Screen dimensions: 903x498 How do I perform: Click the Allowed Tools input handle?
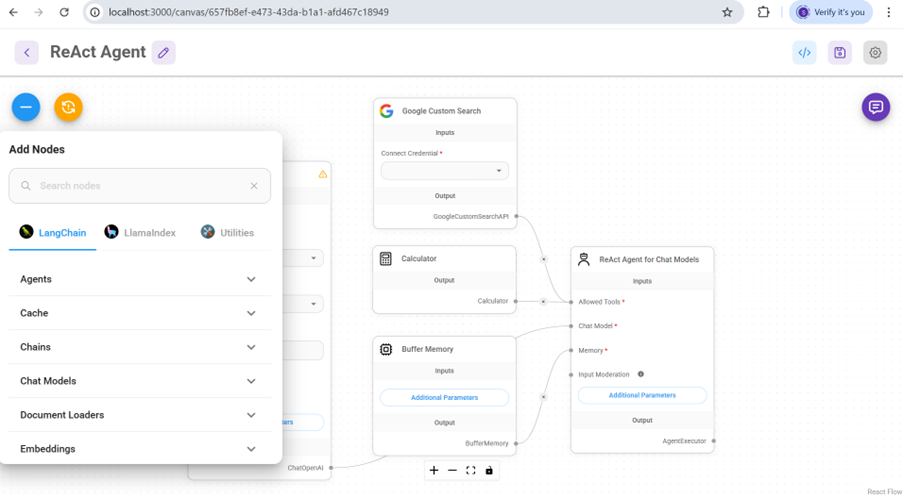coord(571,302)
